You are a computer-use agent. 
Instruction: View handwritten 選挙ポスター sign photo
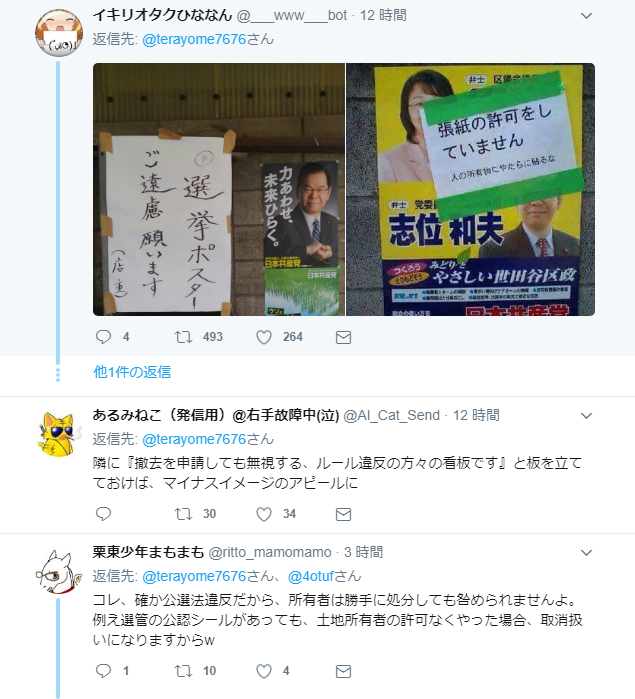click(x=219, y=189)
